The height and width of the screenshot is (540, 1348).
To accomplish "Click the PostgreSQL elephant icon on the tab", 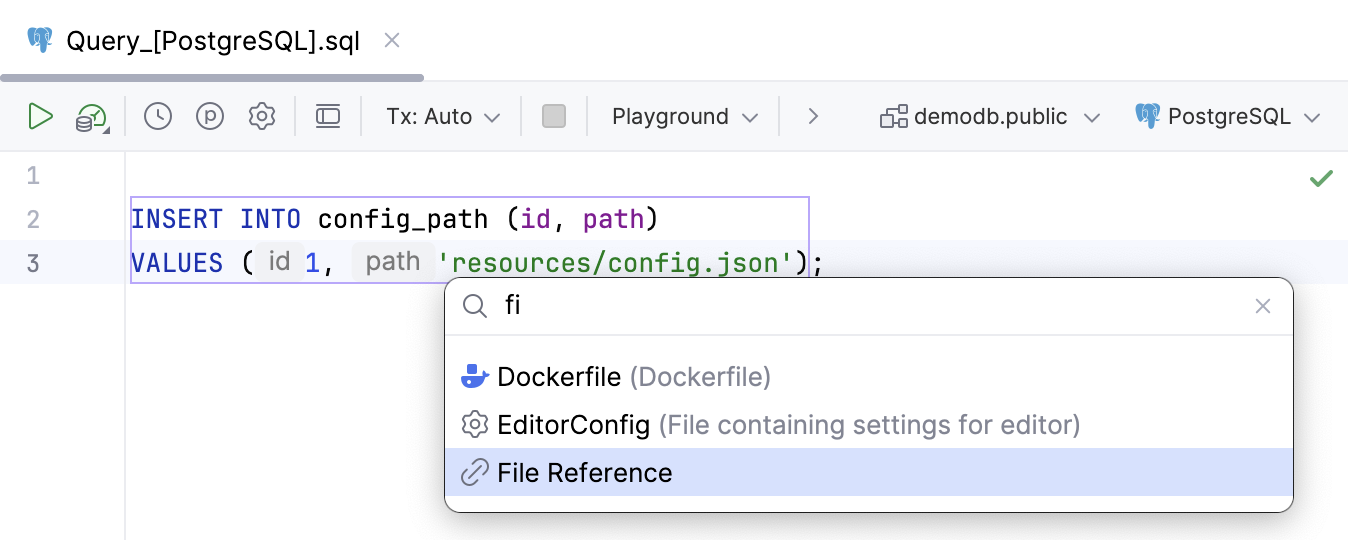I will [x=40, y=40].
